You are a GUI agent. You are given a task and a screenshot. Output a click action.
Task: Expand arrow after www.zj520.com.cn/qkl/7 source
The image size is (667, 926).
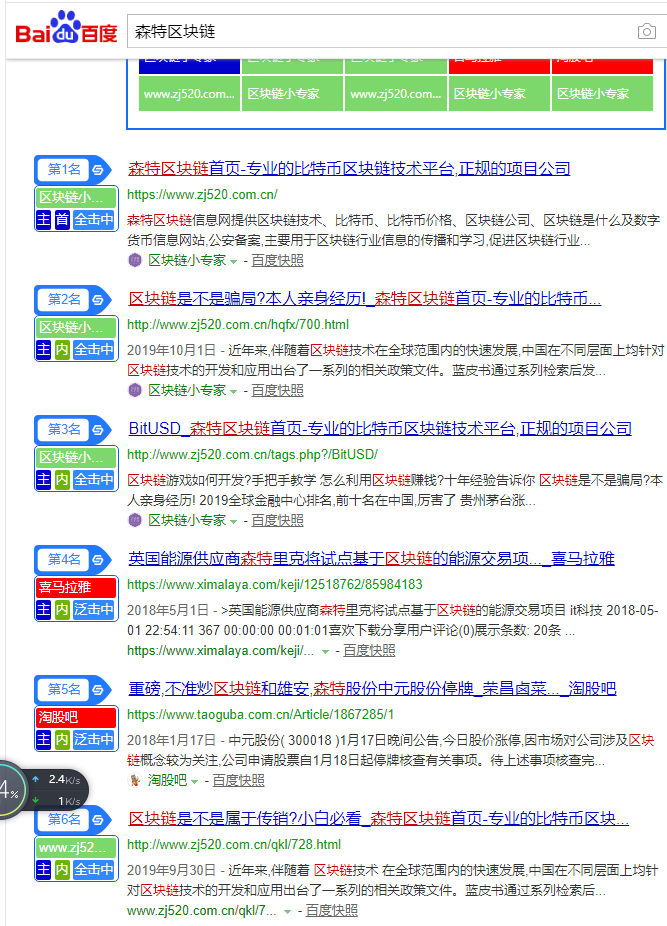287,912
